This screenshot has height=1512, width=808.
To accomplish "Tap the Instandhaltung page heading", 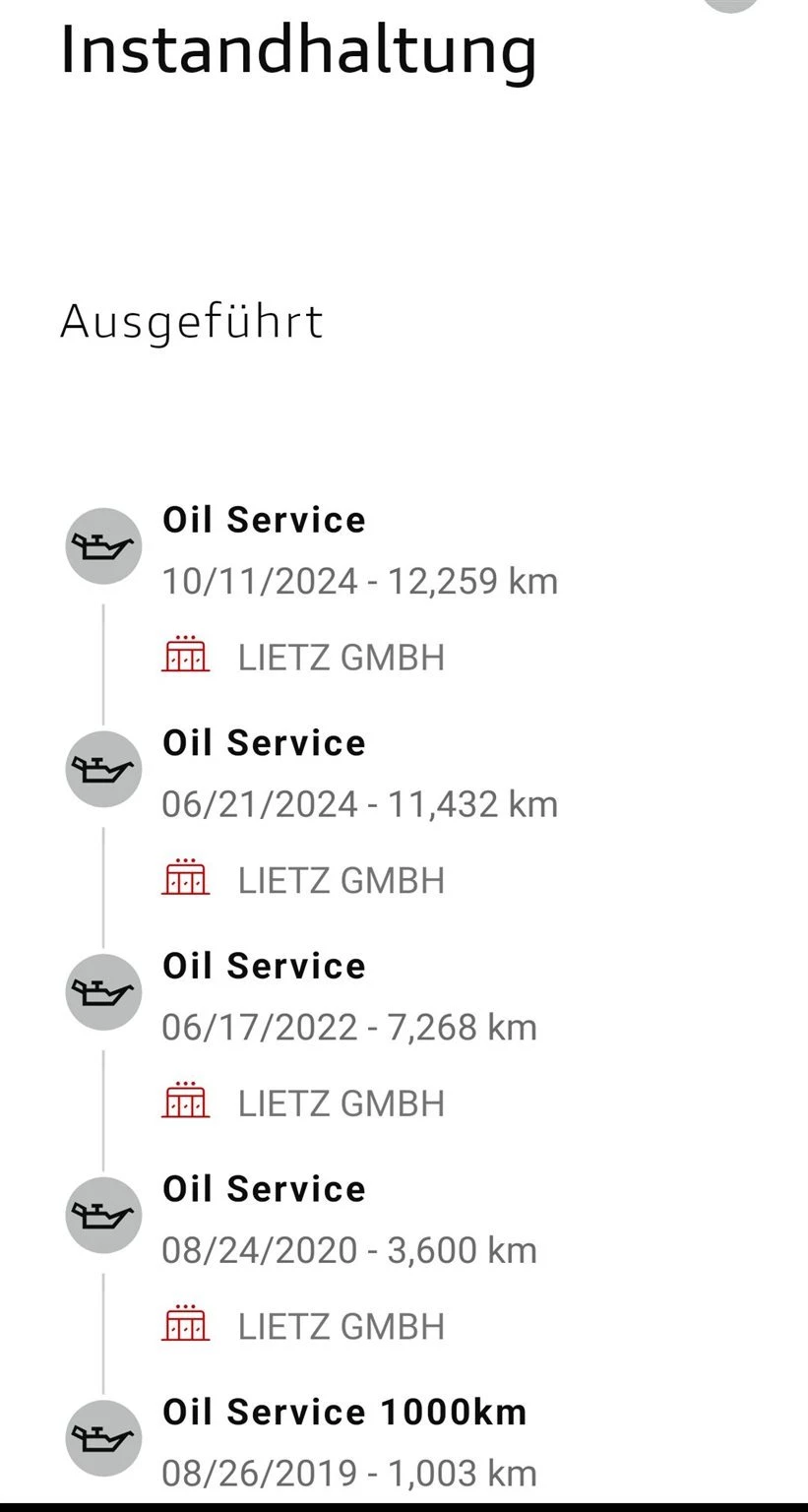I will (298, 51).
